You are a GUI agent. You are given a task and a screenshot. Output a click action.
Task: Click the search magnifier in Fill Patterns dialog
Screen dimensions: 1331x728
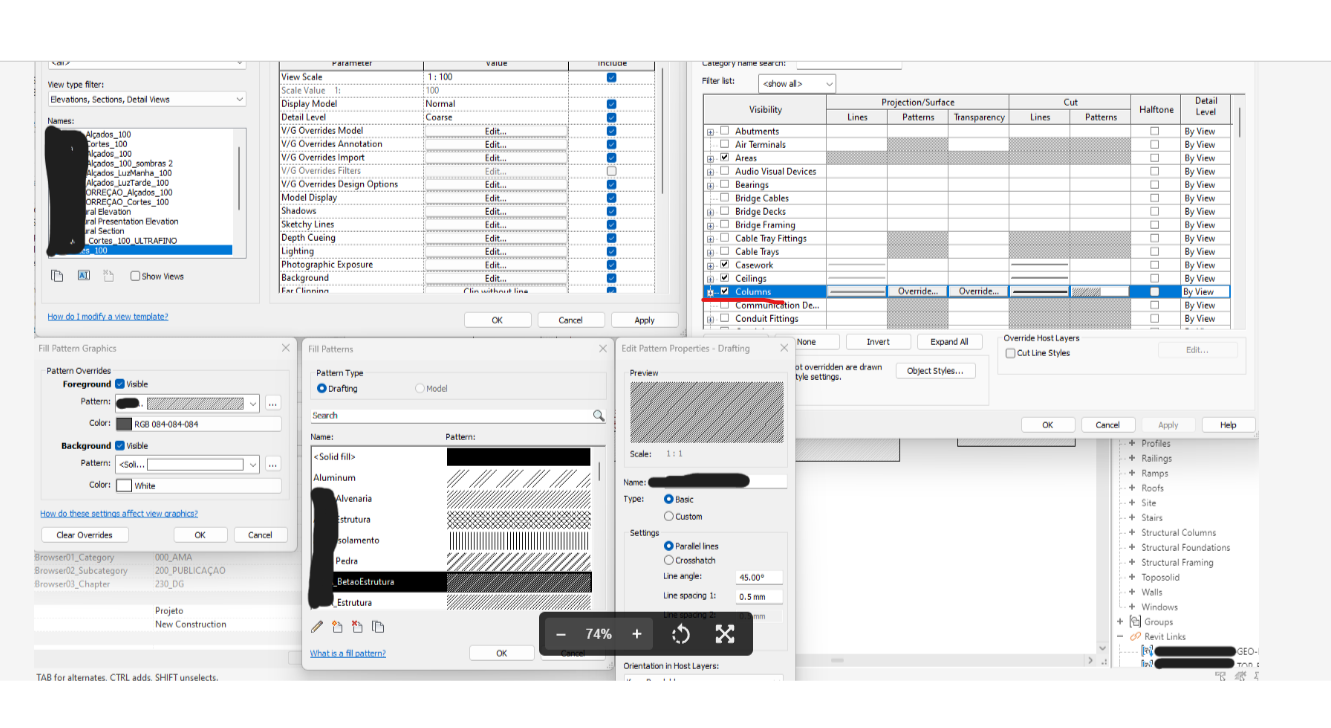click(597, 413)
